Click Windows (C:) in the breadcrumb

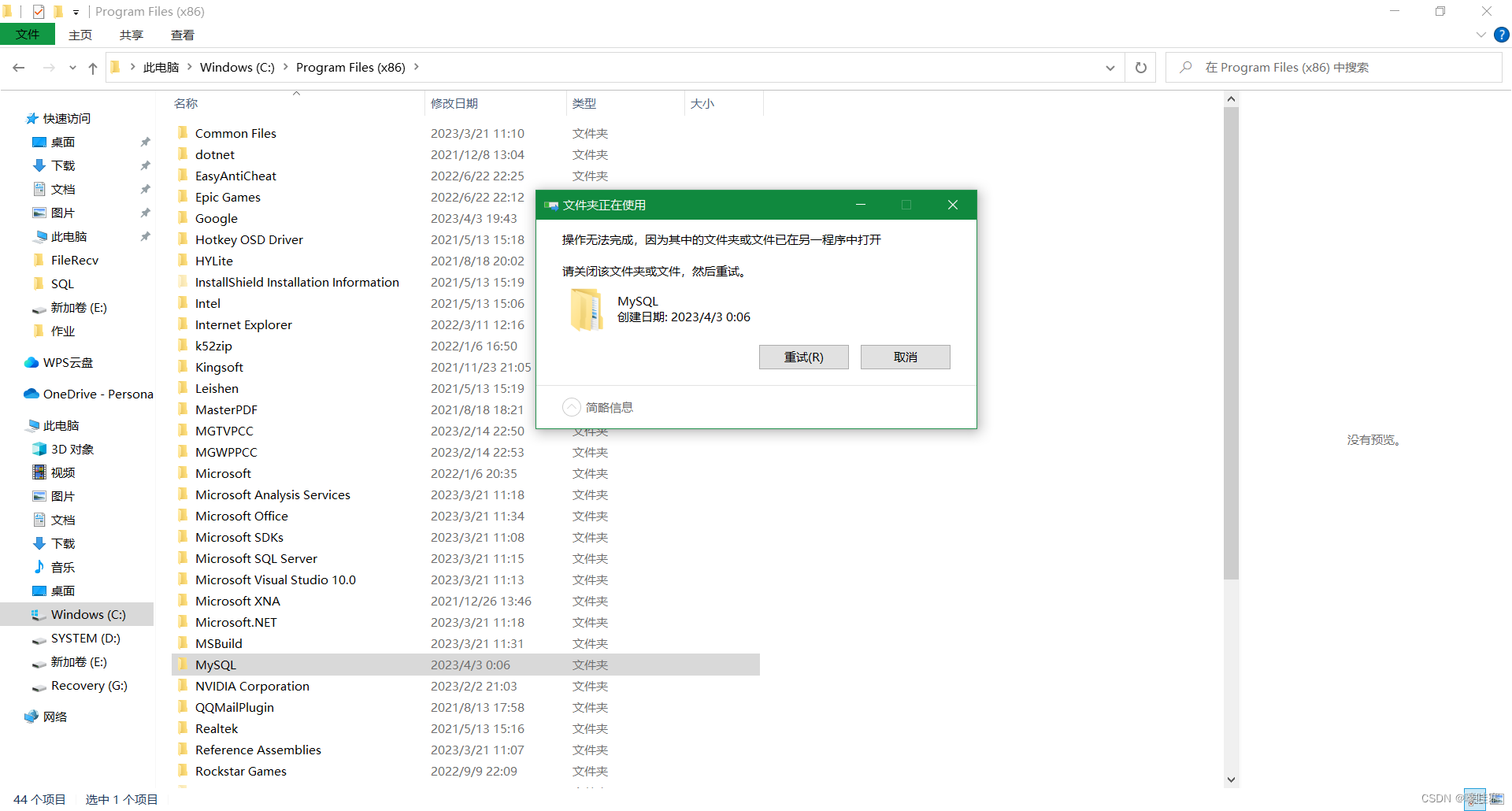click(x=237, y=68)
